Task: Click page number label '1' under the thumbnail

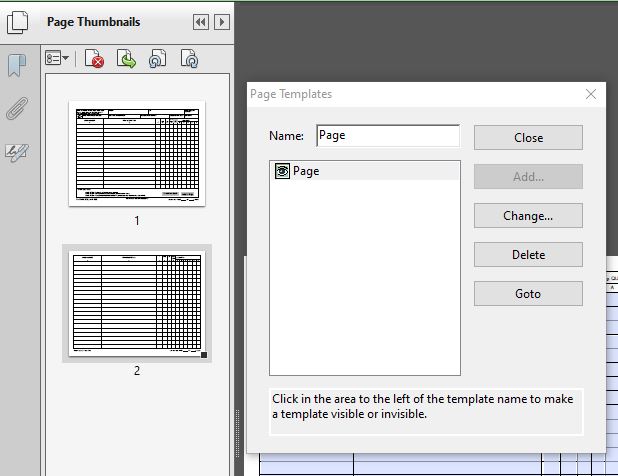Action: 137,221
